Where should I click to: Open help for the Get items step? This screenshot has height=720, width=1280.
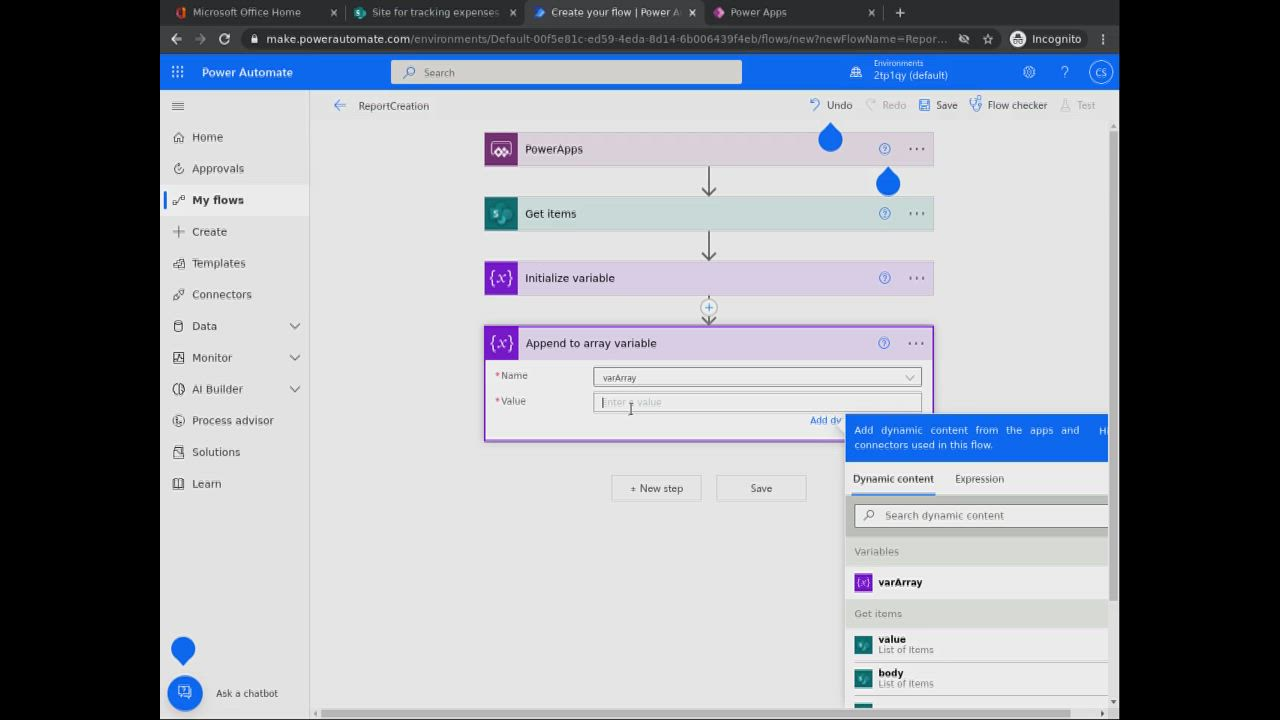(884, 213)
